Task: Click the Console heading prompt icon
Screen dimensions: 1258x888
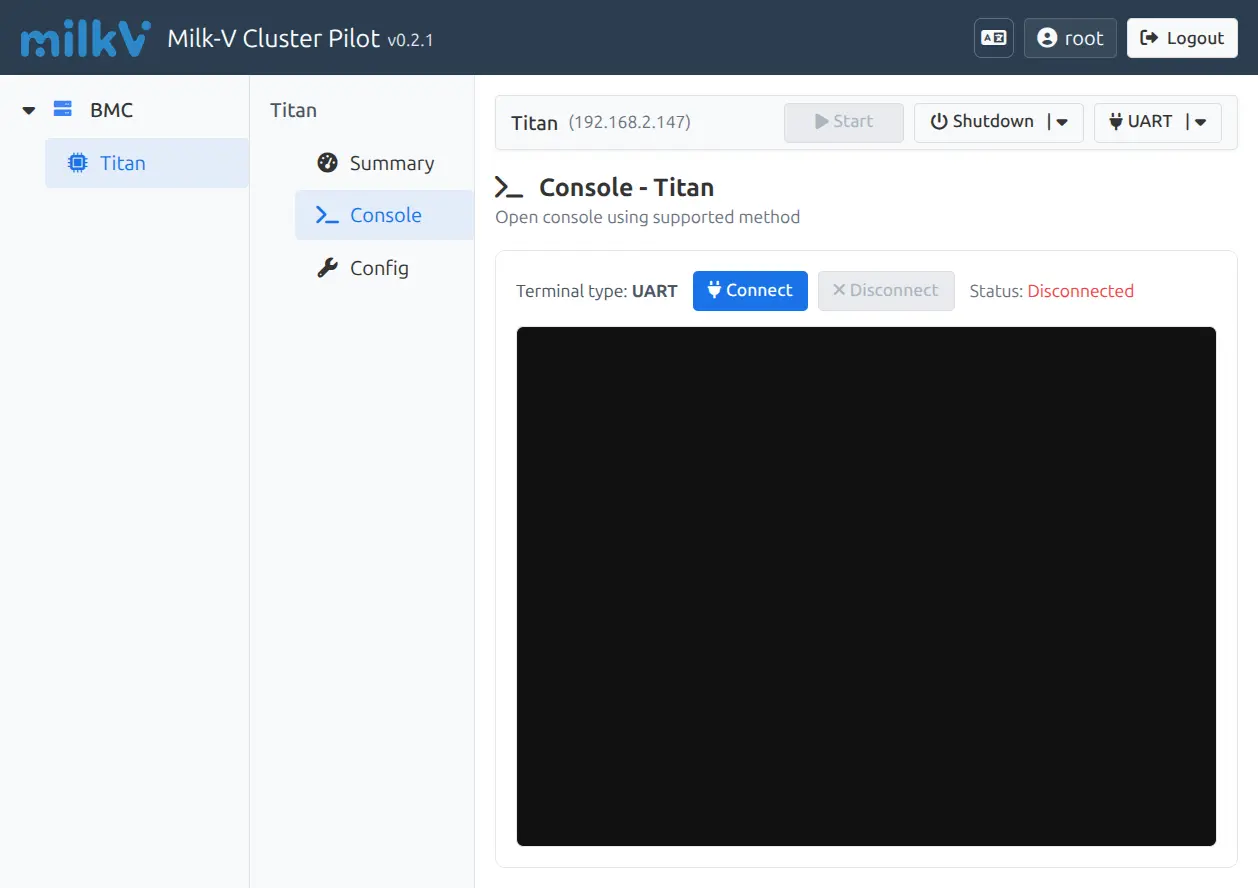Action: [x=509, y=188]
